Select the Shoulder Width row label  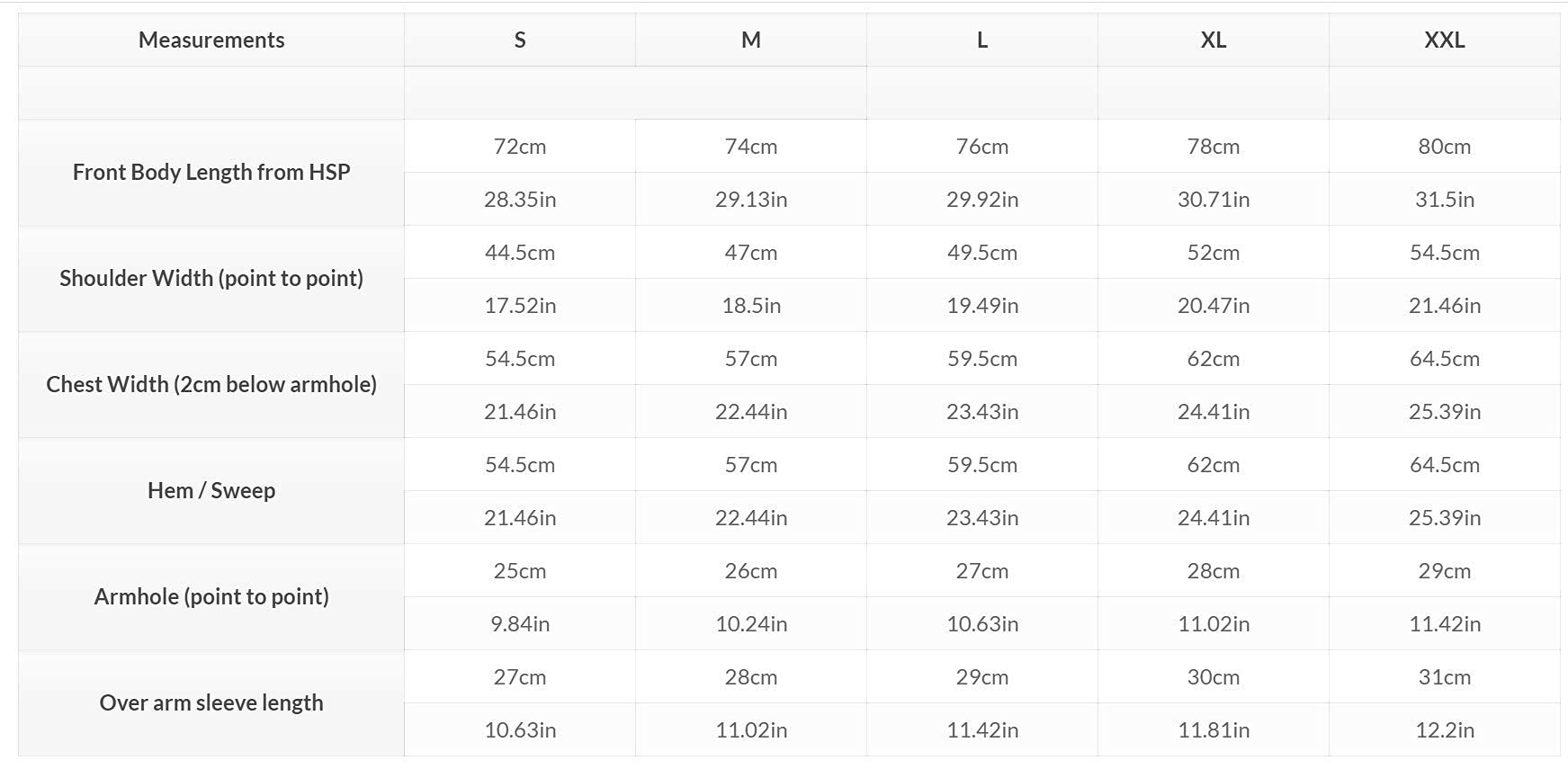pyautogui.click(x=211, y=278)
